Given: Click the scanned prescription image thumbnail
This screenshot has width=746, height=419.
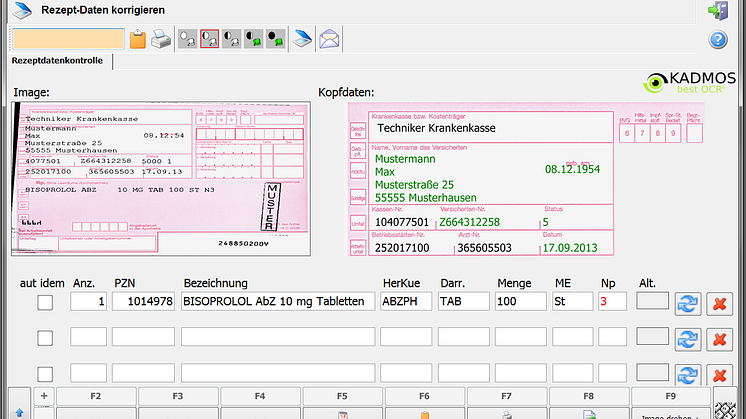Looking at the screenshot, I should point(161,179).
